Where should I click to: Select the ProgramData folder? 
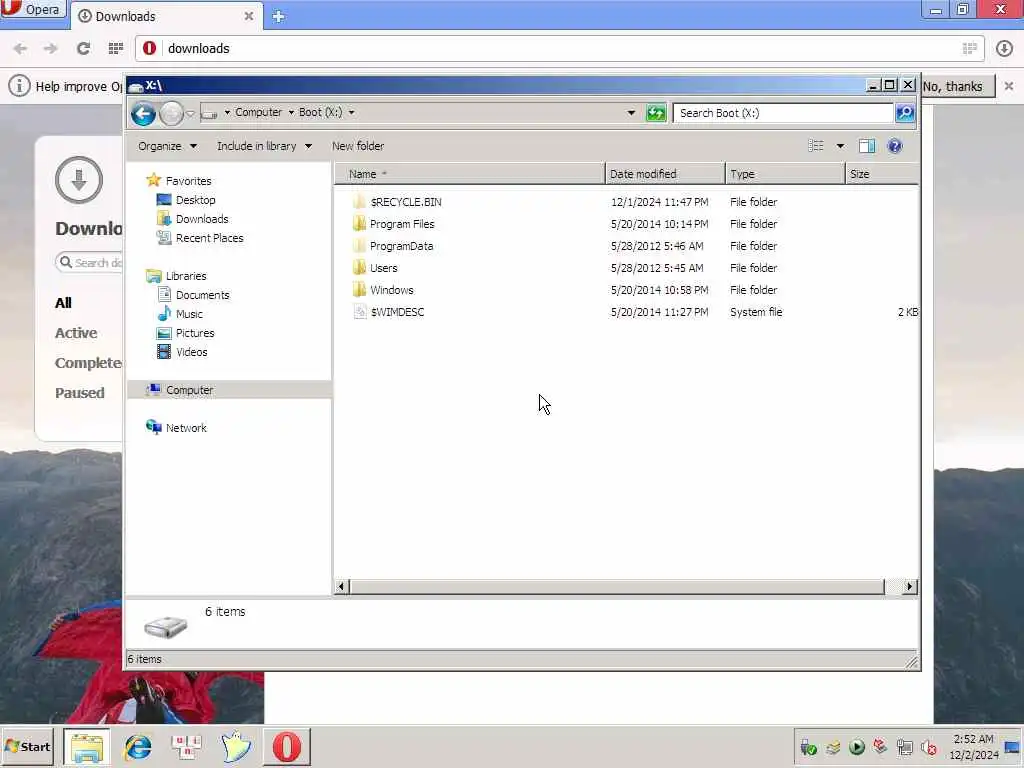tap(401, 246)
